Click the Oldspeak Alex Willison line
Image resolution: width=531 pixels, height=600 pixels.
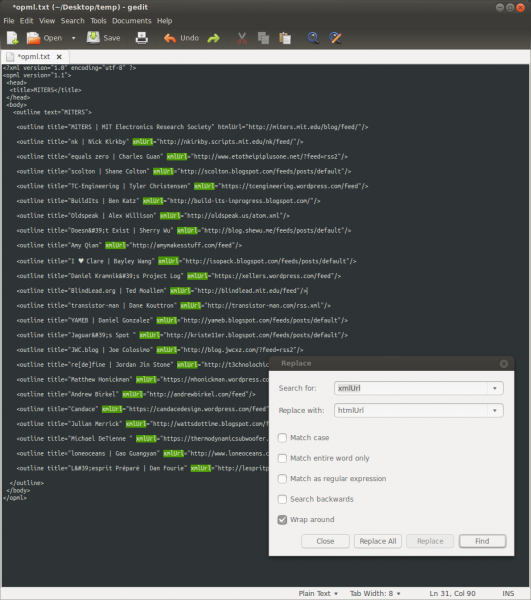153,216
